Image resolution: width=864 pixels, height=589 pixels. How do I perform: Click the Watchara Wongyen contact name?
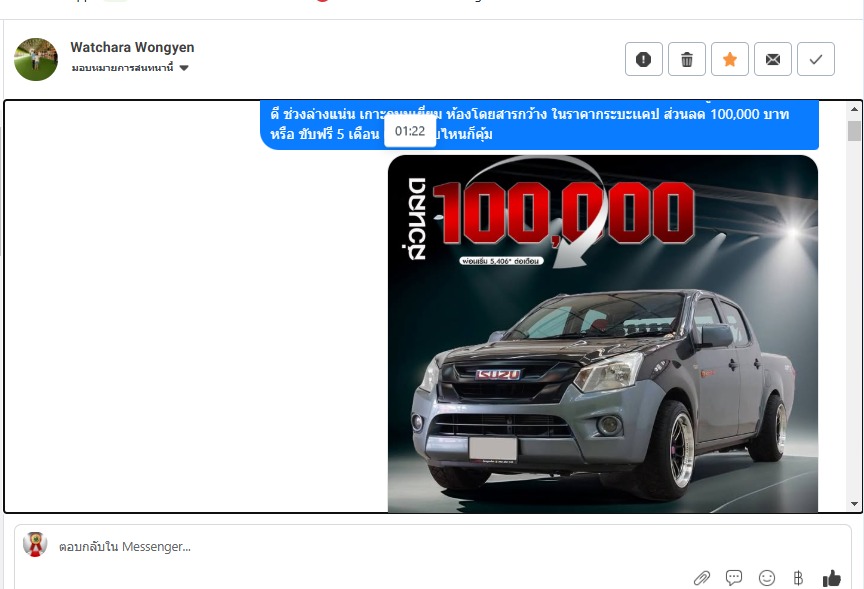pos(132,47)
